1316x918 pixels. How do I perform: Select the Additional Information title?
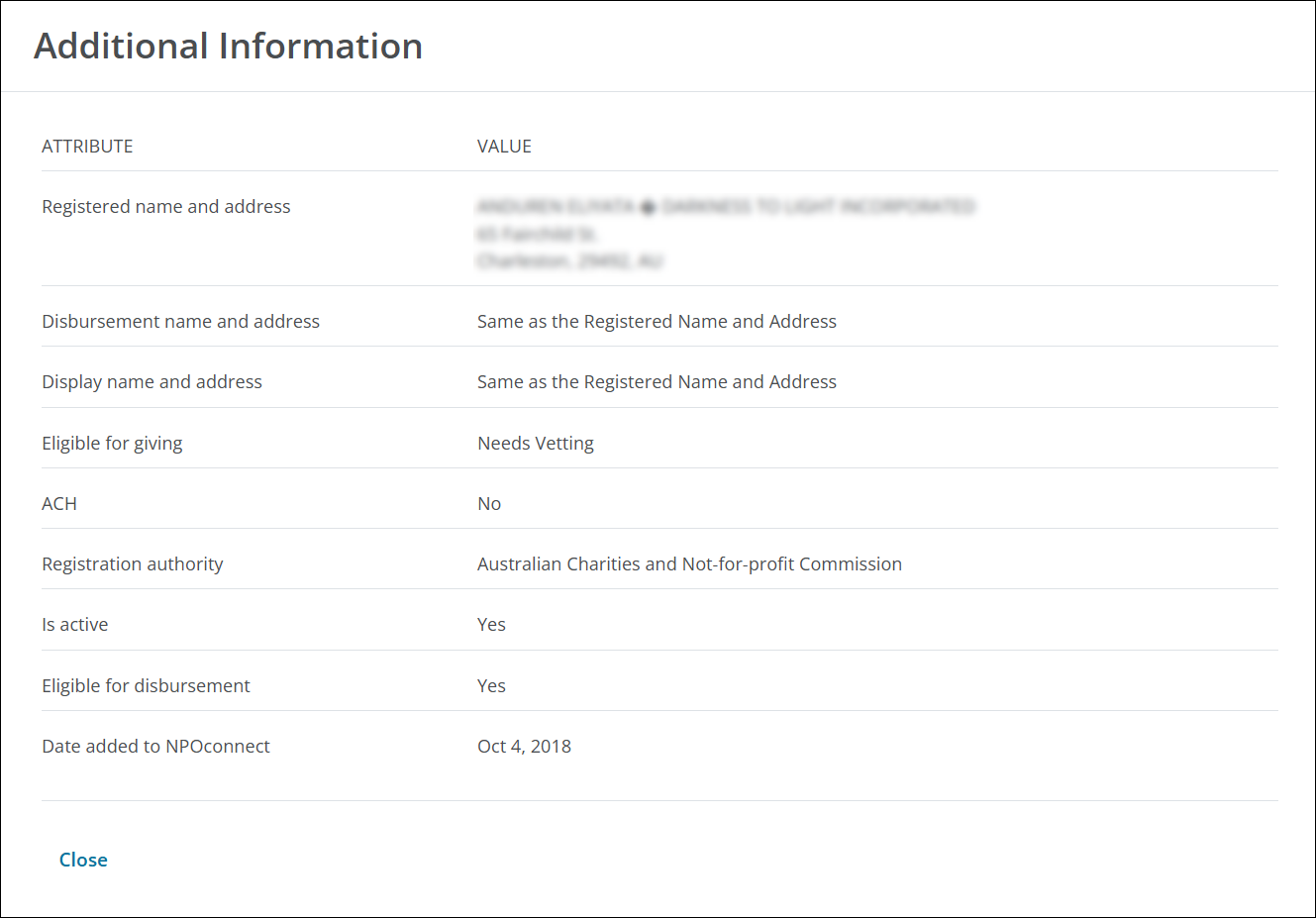(x=228, y=46)
